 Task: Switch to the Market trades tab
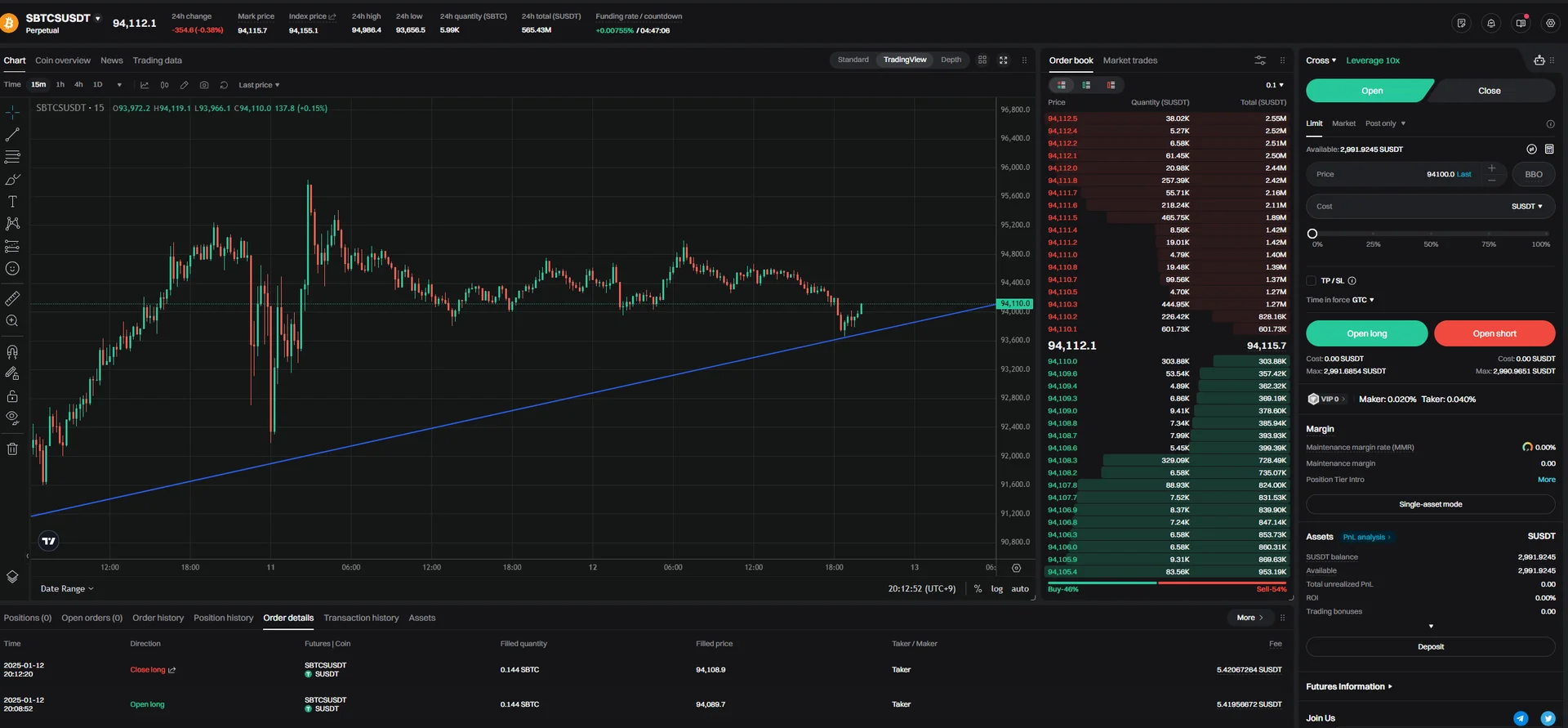[1130, 60]
